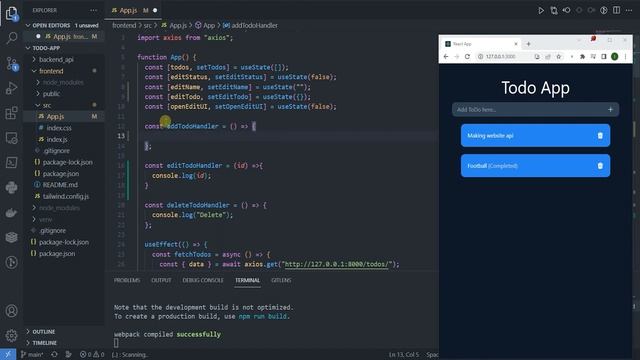This screenshot has height=360, width=640.
Task: Click the main branch in status bar
Action: 32,354
